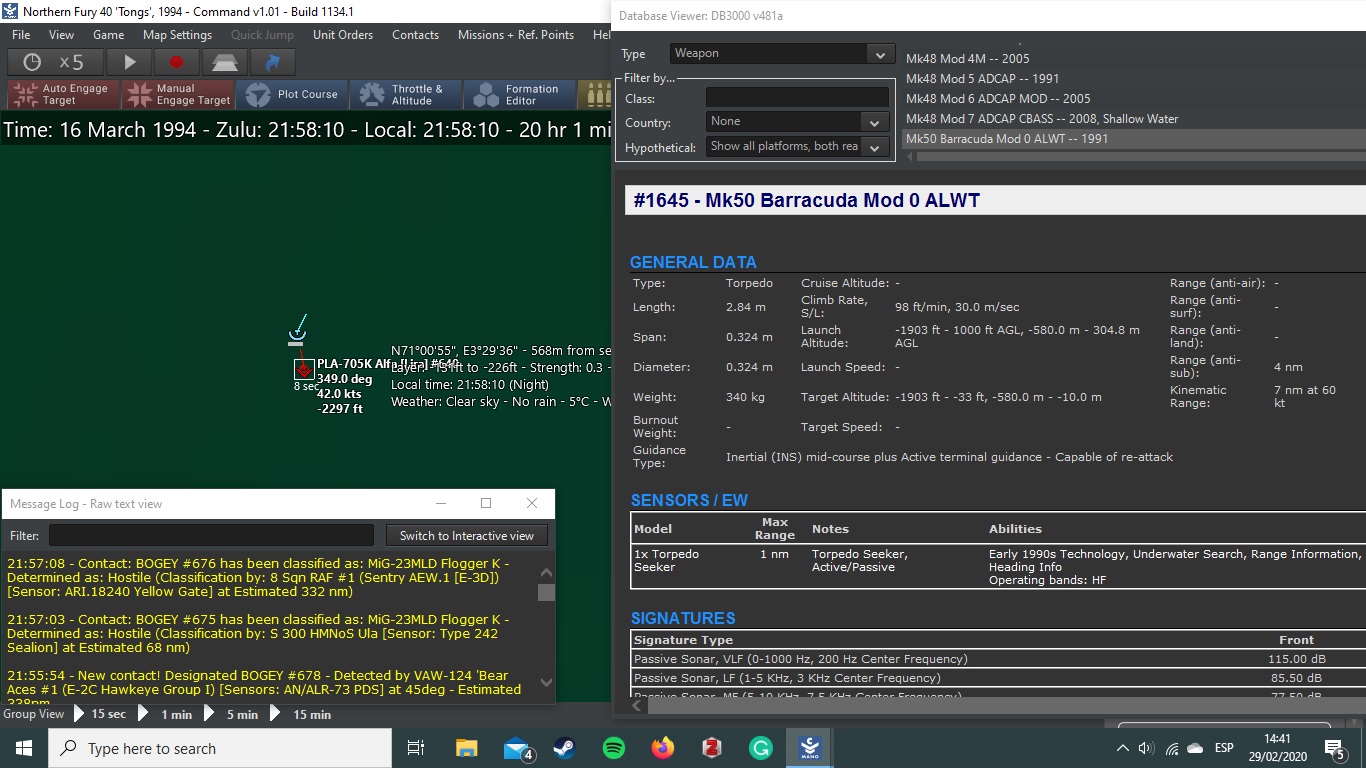Click the x5 time compression button
This screenshot has width=1366, height=768.
coord(53,62)
